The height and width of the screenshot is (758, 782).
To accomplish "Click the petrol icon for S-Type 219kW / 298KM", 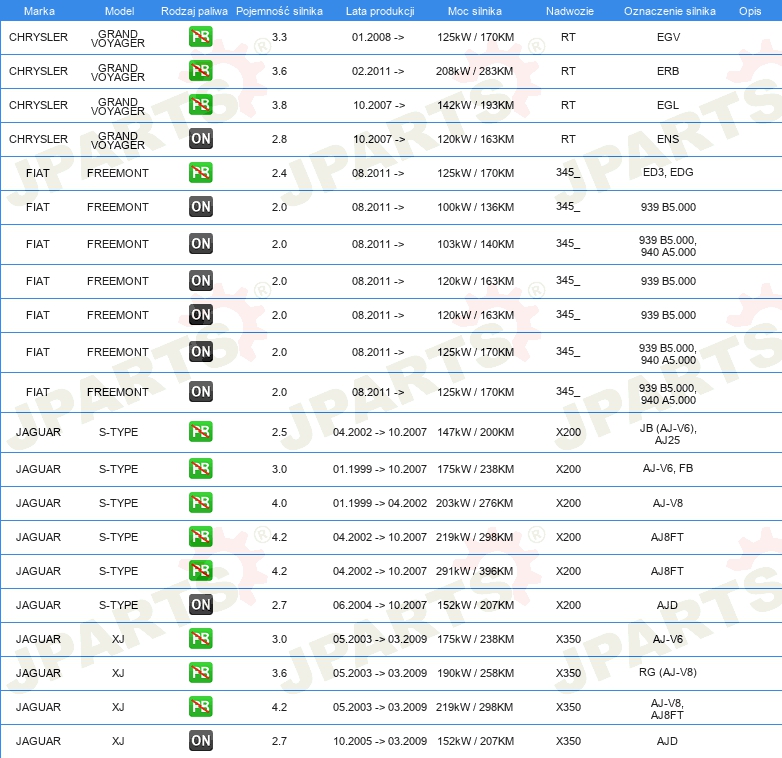I will (200, 537).
